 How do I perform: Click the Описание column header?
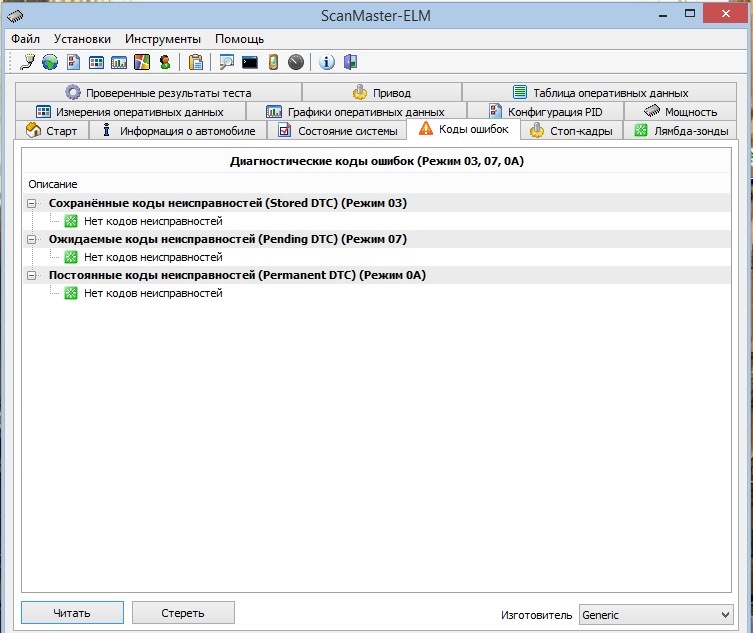coord(53,184)
